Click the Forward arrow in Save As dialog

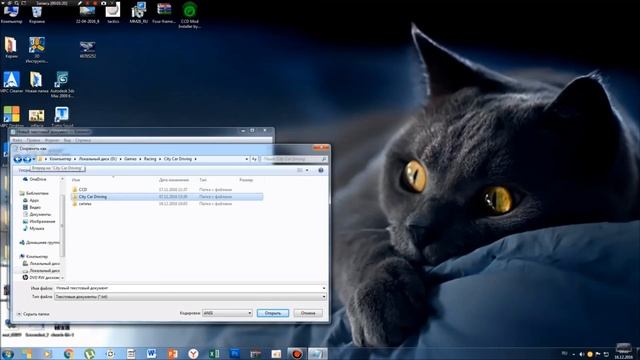pos(27,159)
